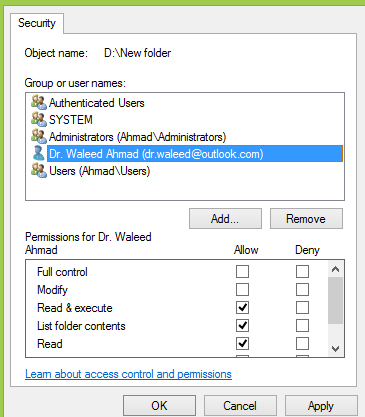This screenshot has width=365, height=417.
Task: Switch to the Security tab
Action: click(37, 23)
